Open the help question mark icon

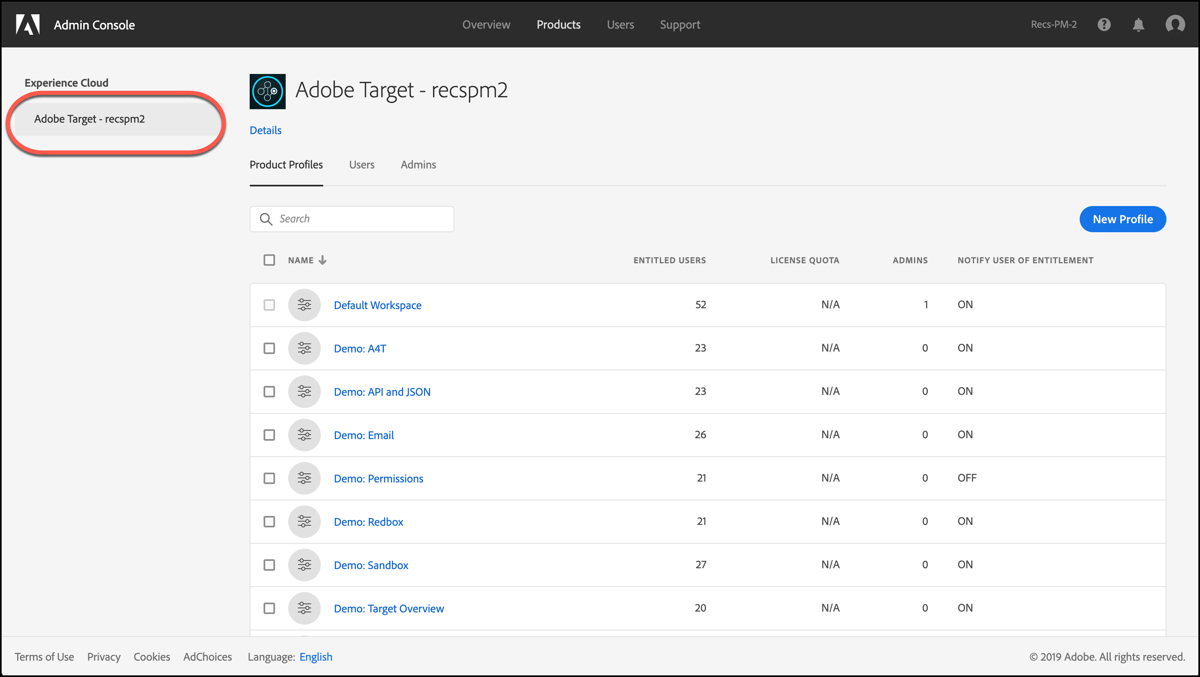click(x=1103, y=24)
